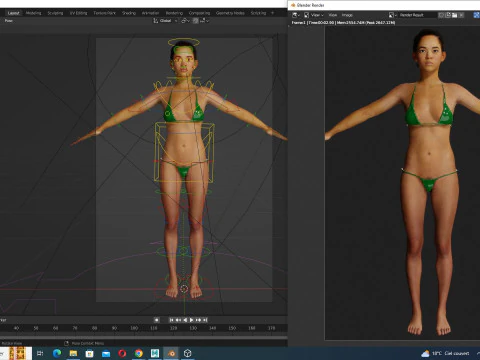The image size is (480, 360).
Task: Jump to next keyframe
Action: 198,320
